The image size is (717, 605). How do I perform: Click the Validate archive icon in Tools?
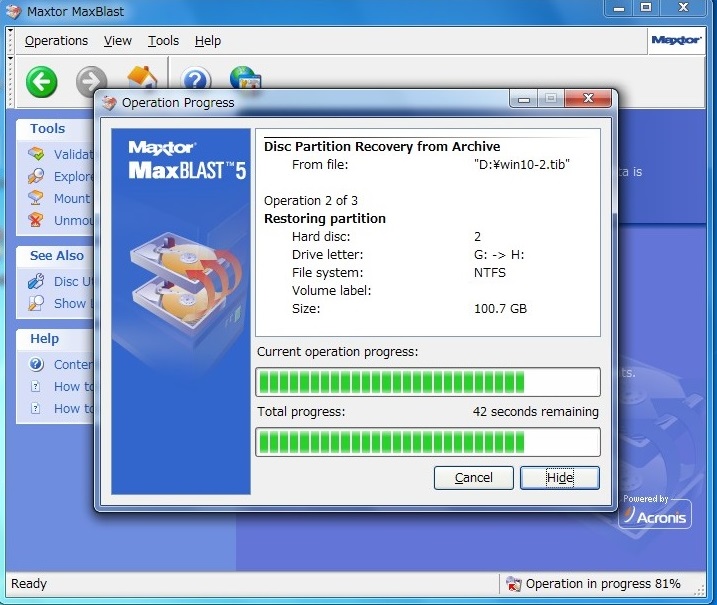pos(36,154)
